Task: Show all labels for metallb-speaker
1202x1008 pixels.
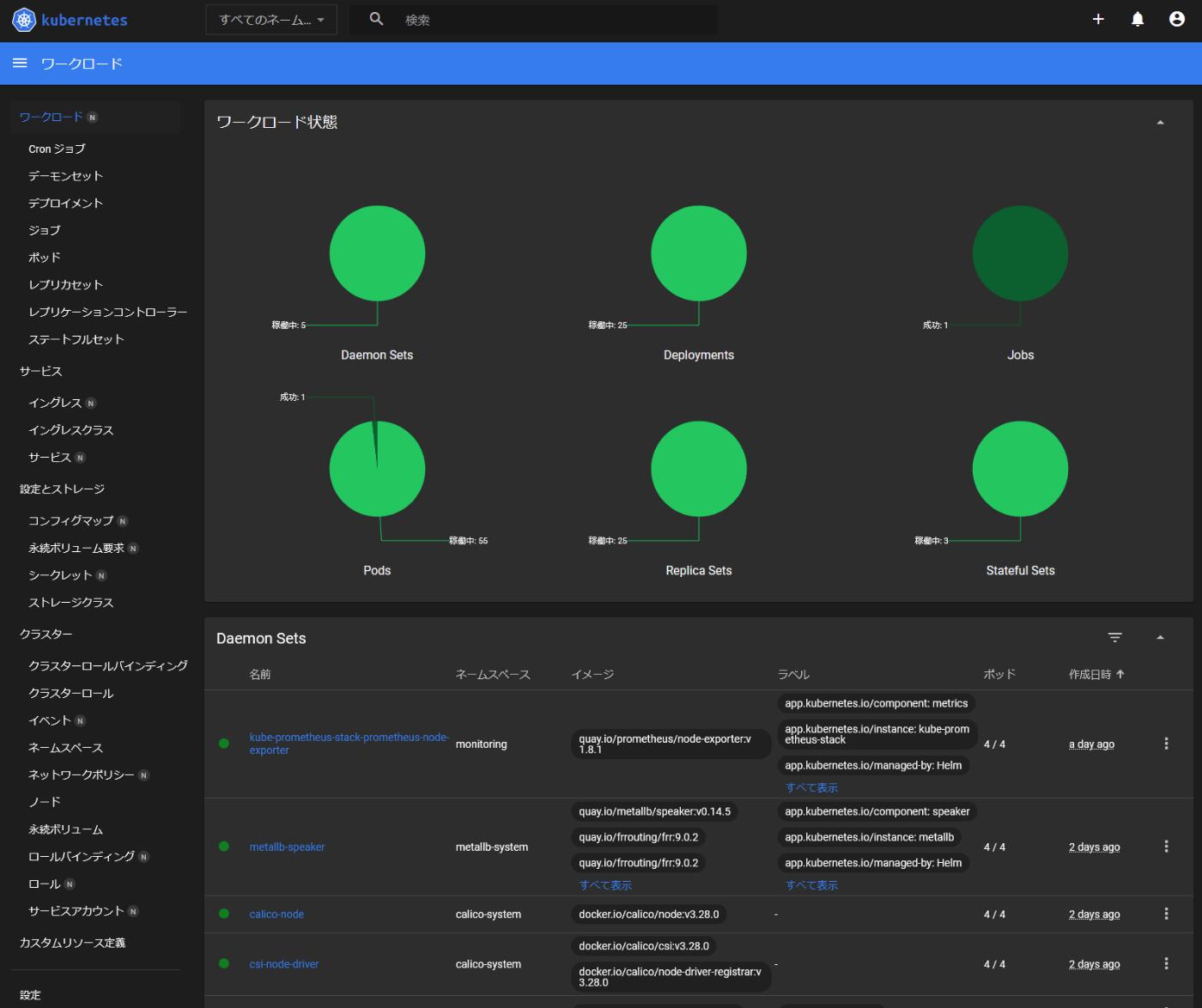Action: [x=811, y=885]
